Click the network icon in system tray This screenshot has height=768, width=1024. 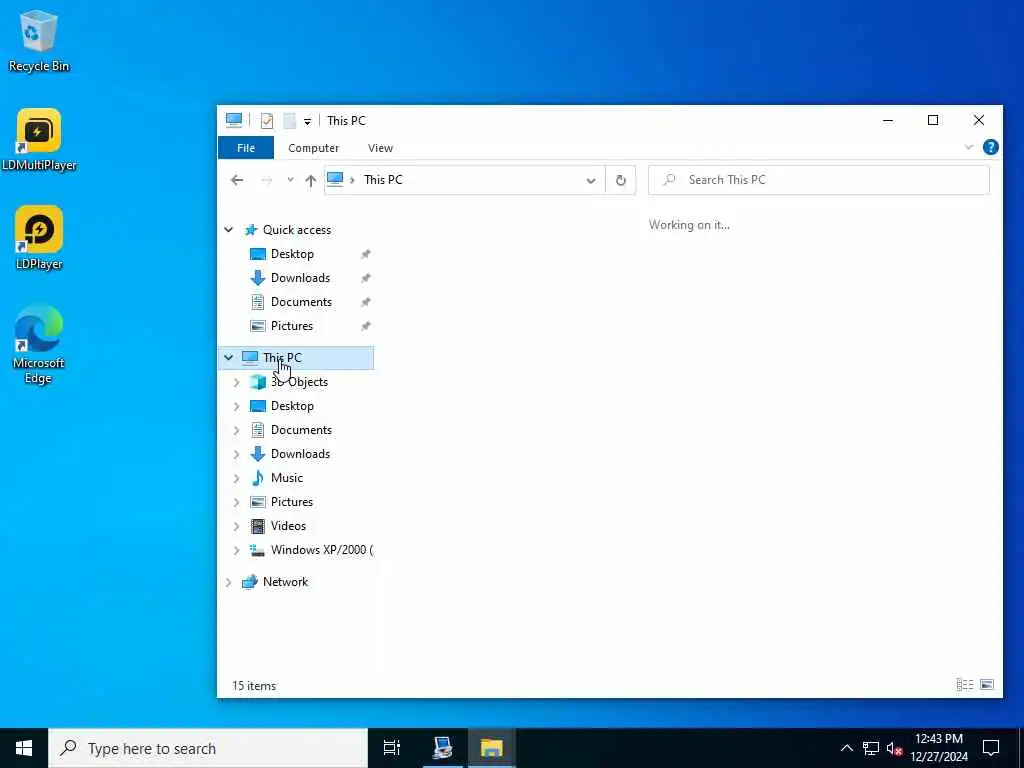[871, 748]
